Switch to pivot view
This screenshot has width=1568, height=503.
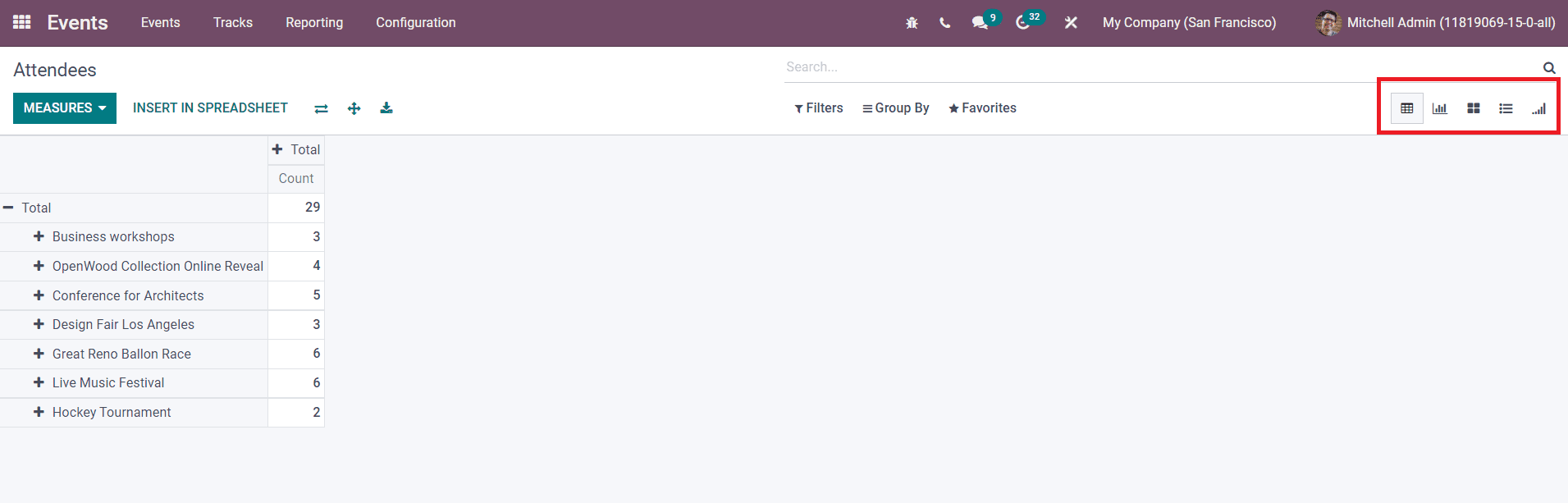pyautogui.click(x=1407, y=108)
